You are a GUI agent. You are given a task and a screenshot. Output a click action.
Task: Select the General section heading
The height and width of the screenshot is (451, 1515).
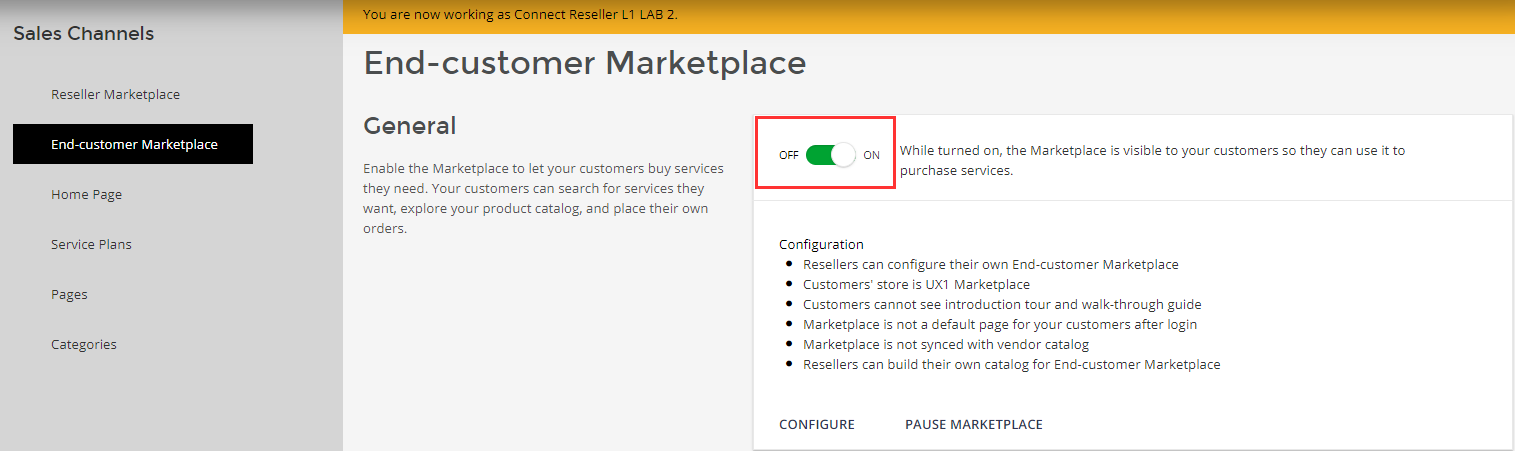(409, 125)
